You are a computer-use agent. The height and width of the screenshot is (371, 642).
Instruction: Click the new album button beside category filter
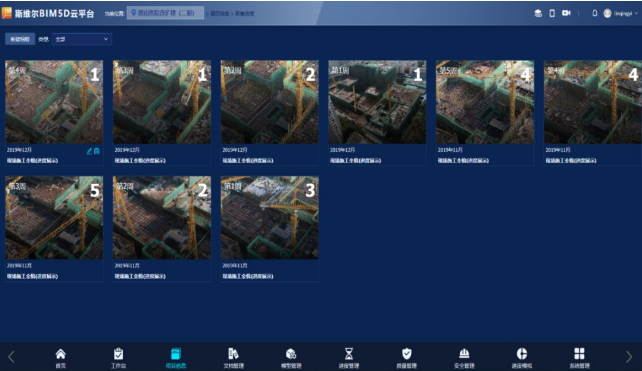(x=20, y=39)
